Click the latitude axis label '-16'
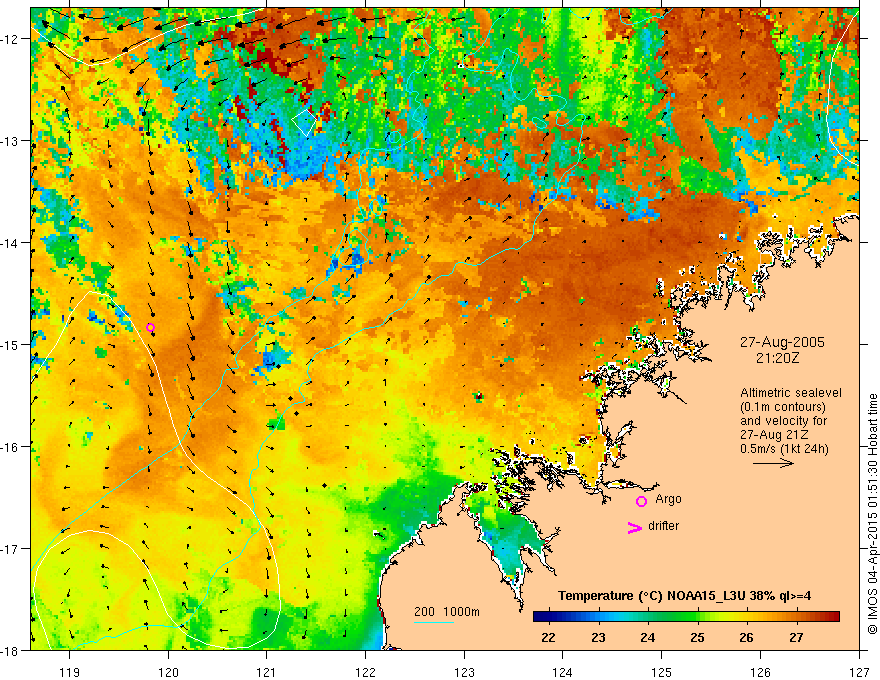880x680 pixels. click(11, 447)
